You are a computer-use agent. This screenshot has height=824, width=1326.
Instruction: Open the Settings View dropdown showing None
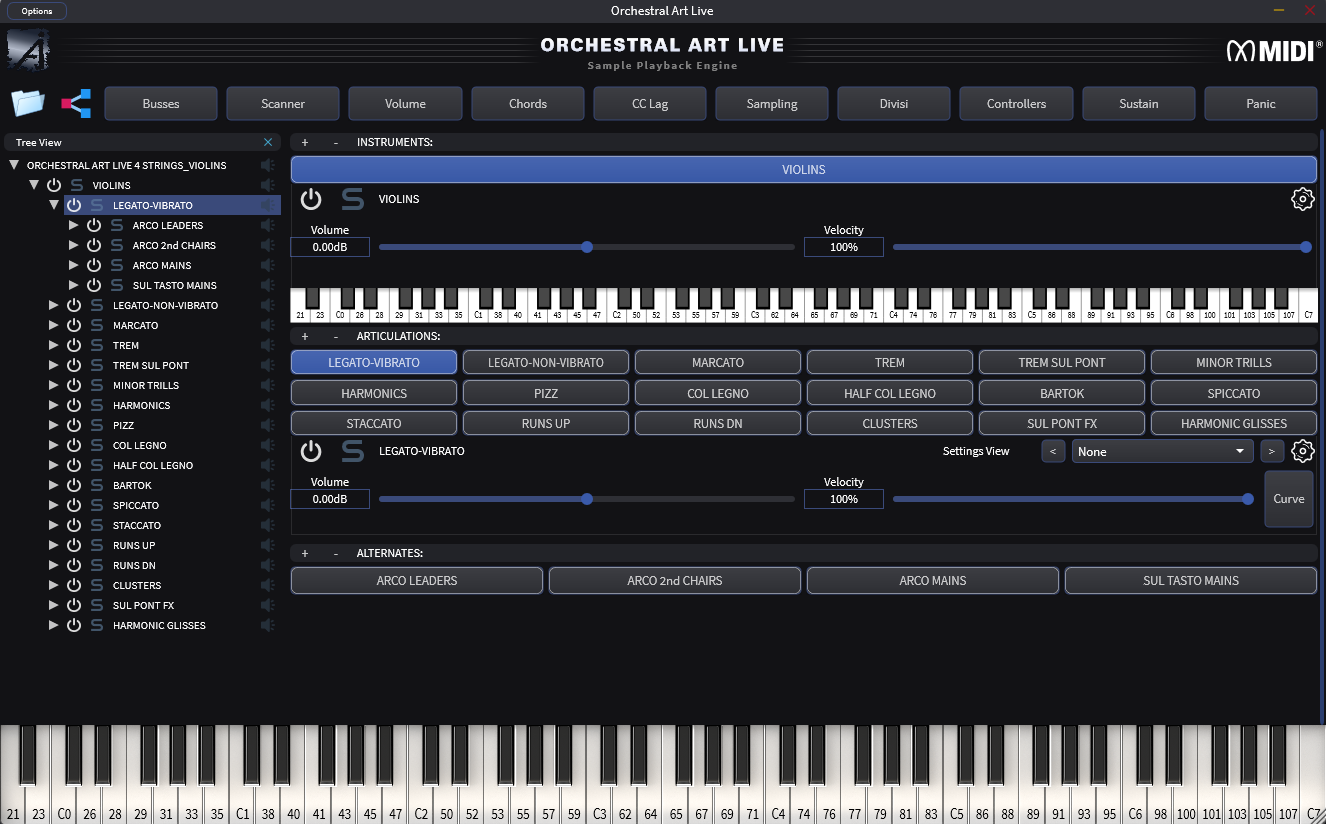1162,451
